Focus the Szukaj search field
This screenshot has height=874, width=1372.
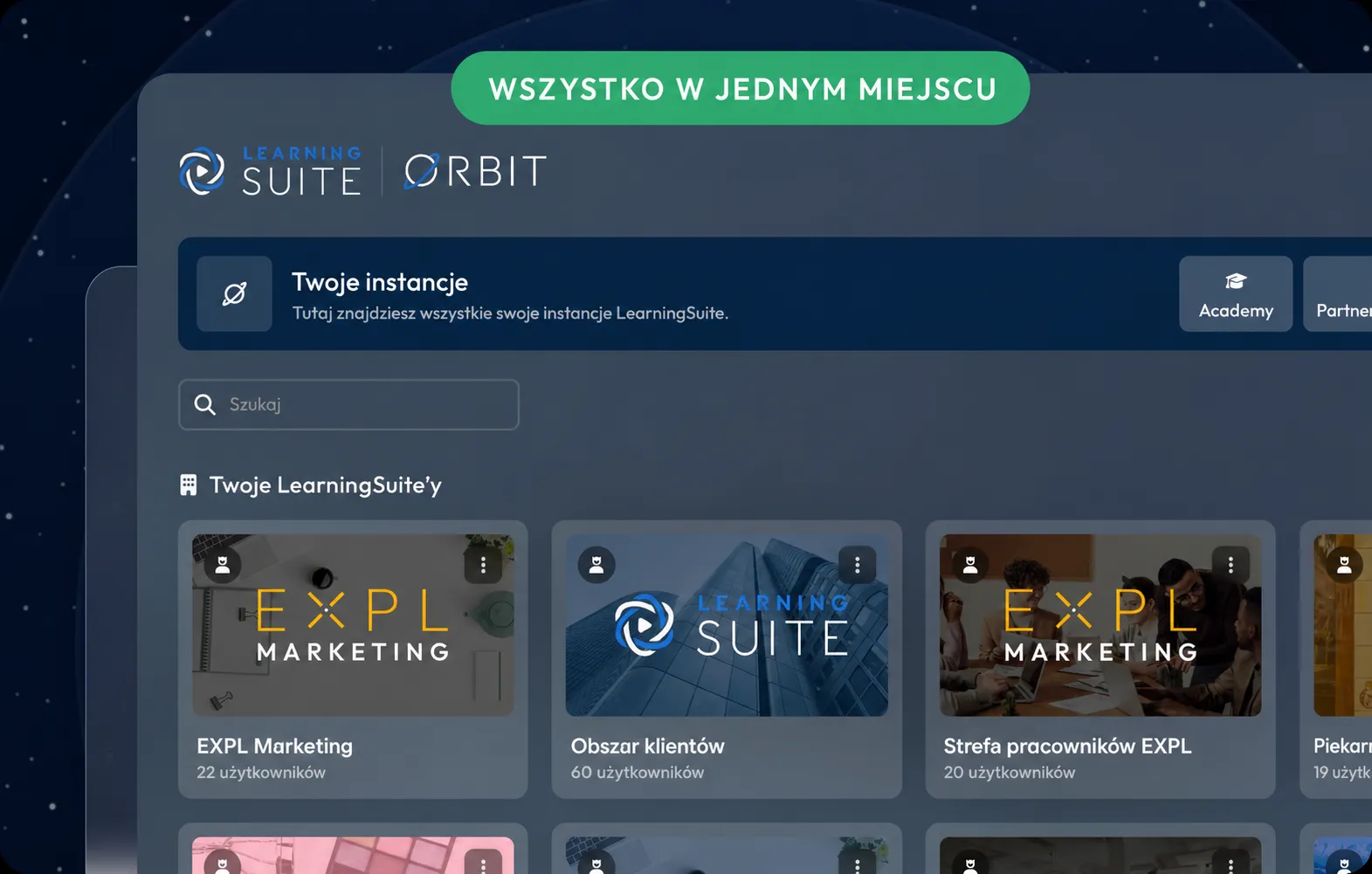point(348,404)
